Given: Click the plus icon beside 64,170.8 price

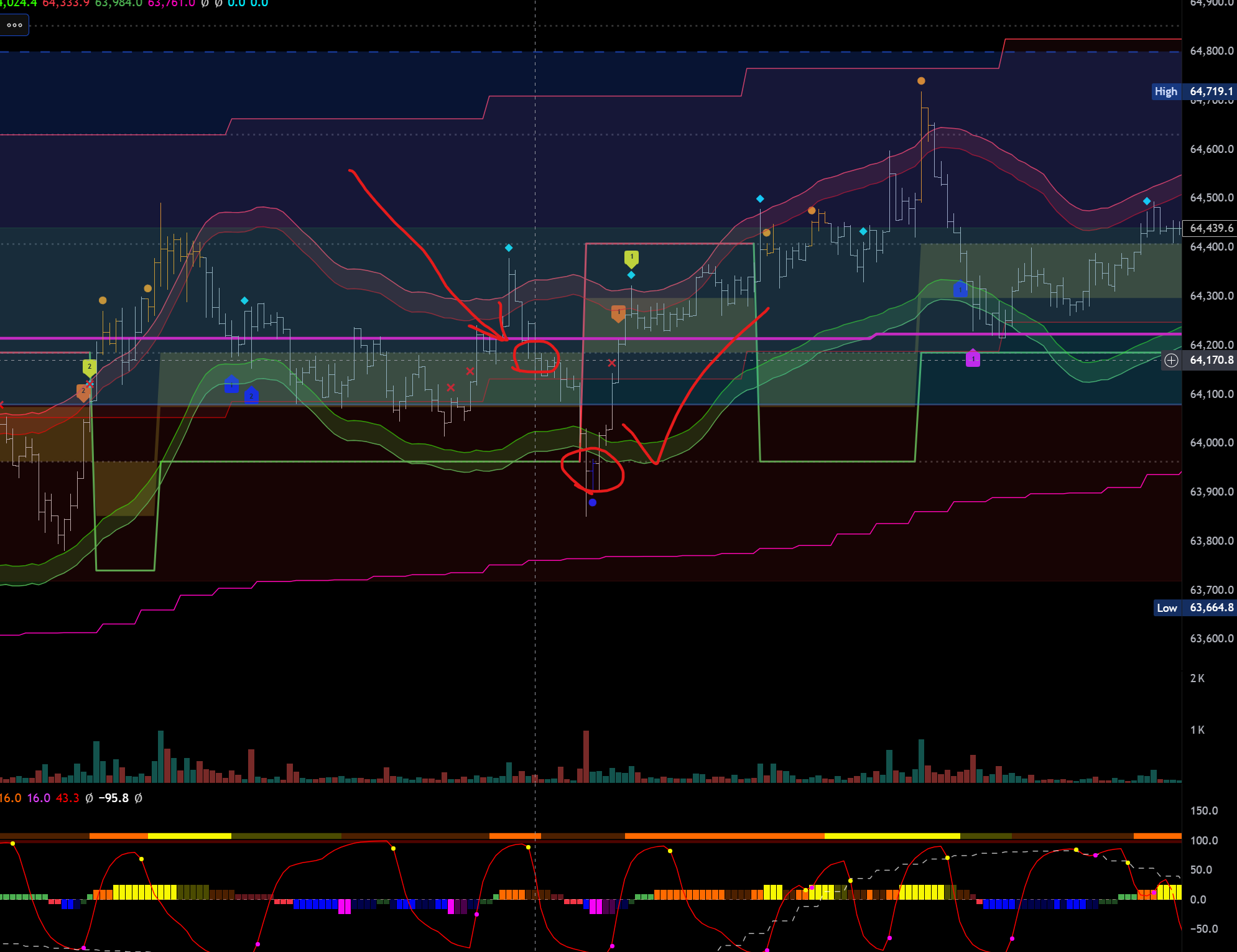Looking at the screenshot, I should pos(1171,360).
